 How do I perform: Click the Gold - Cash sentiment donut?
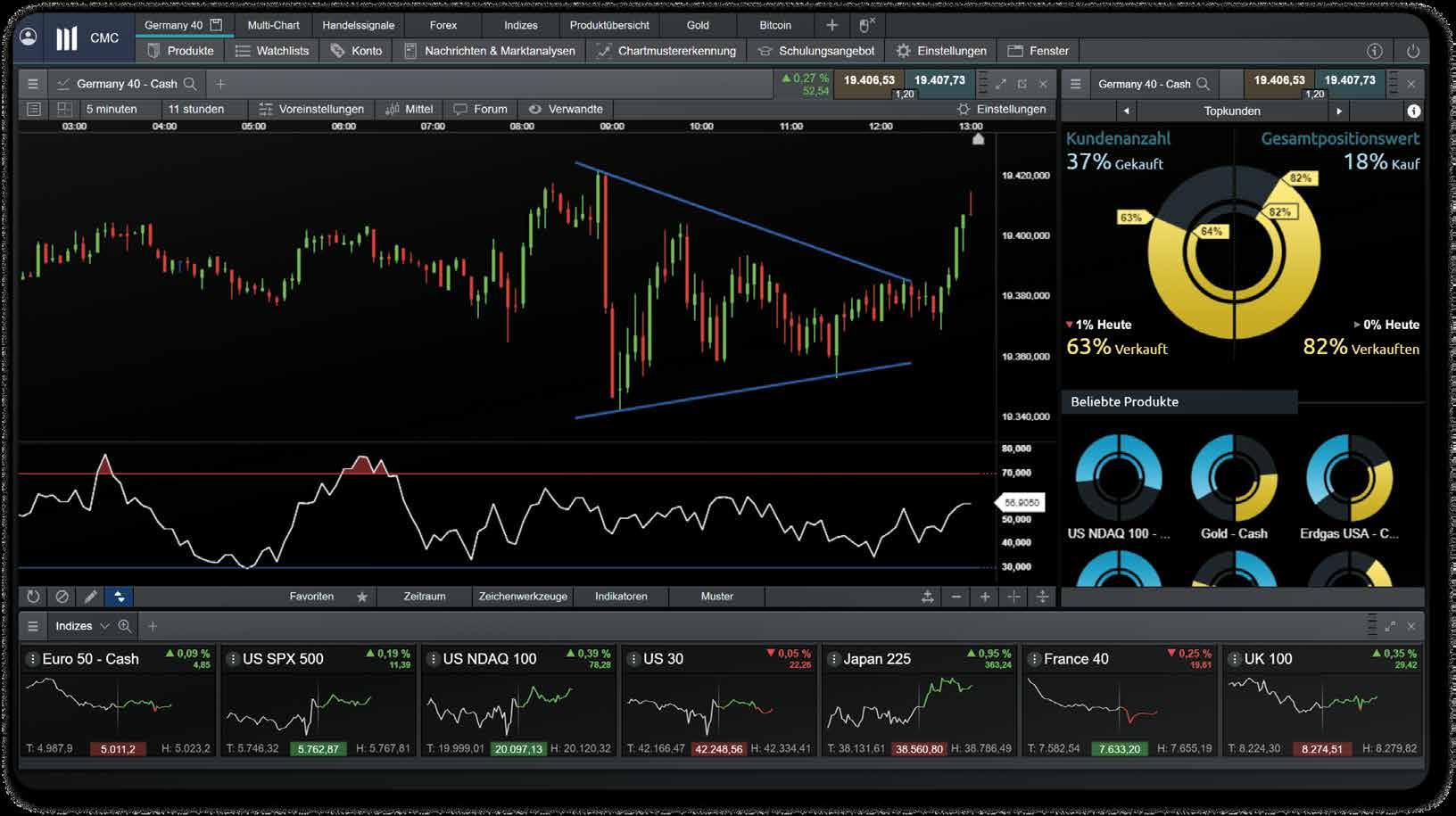pos(1234,477)
